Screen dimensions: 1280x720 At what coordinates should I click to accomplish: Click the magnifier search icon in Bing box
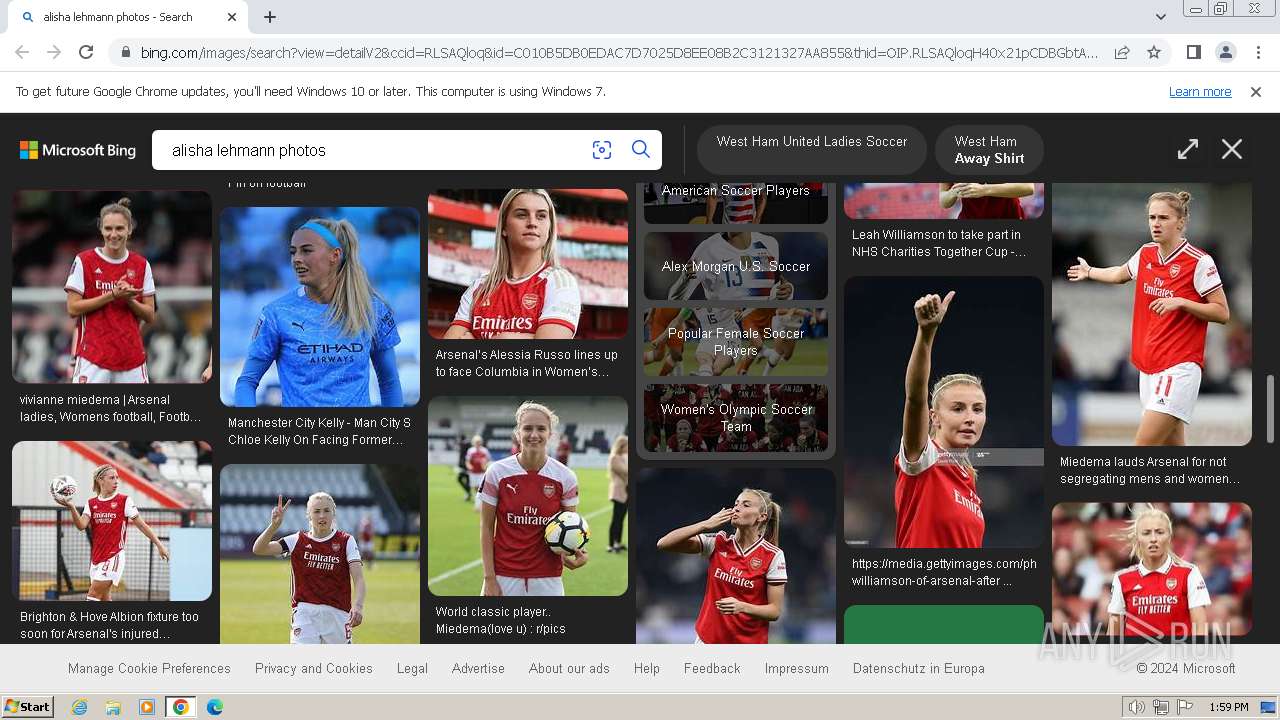pyautogui.click(x=641, y=150)
